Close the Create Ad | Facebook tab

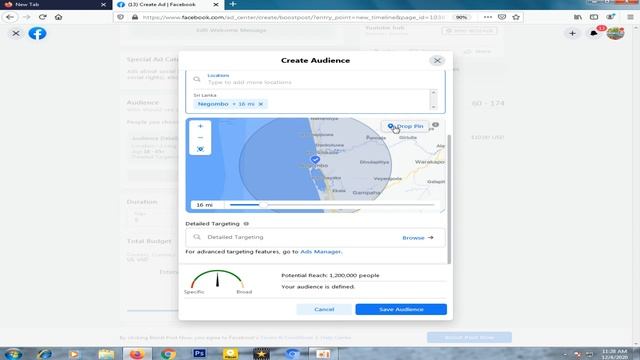(216, 4)
